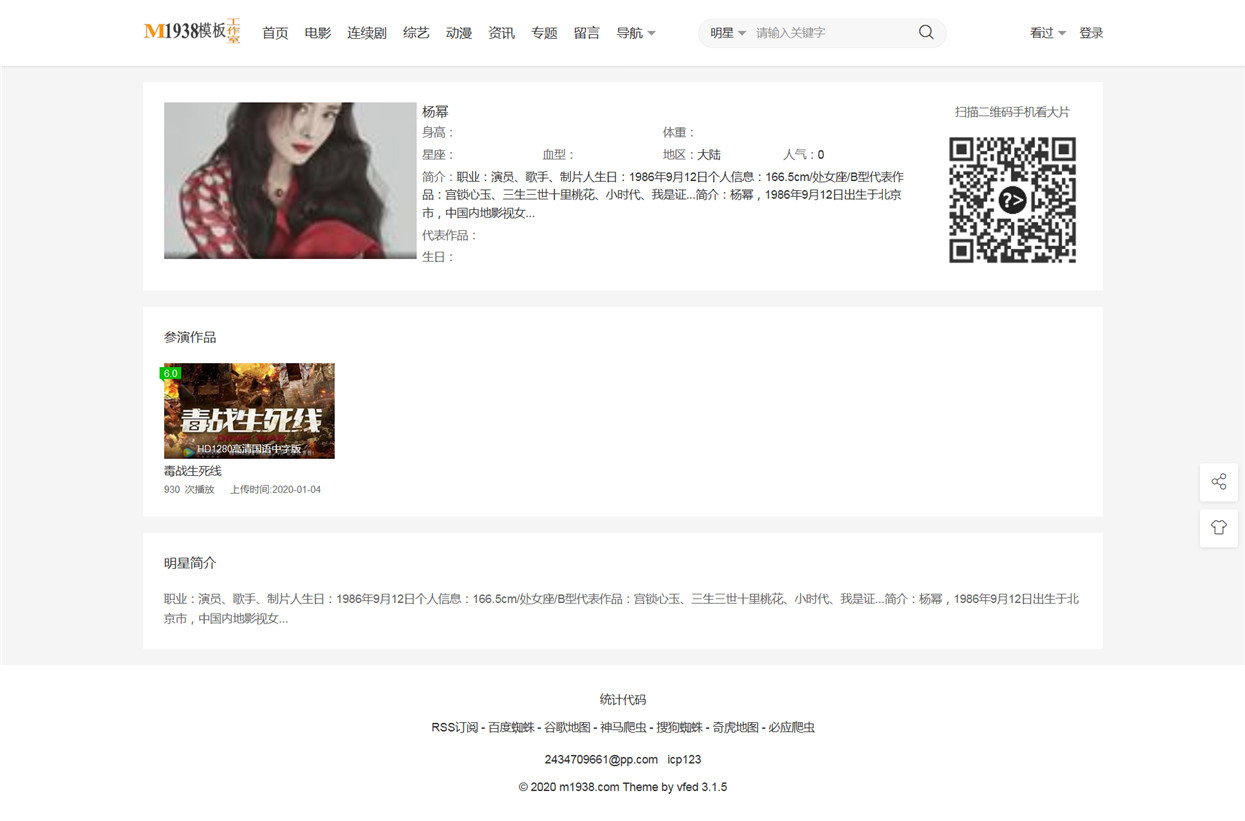Click the 大陆 region value
Image resolution: width=1245 pixels, height=821 pixels.
pos(709,155)
